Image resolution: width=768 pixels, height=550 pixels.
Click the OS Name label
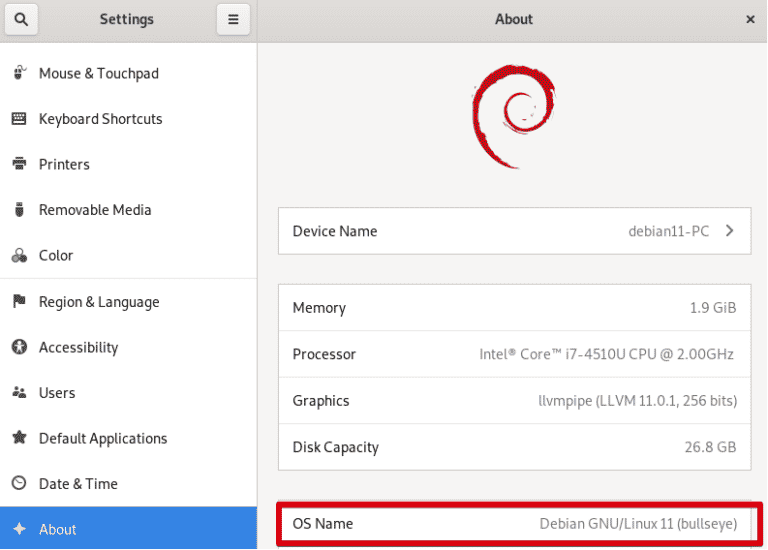(323, 524)
